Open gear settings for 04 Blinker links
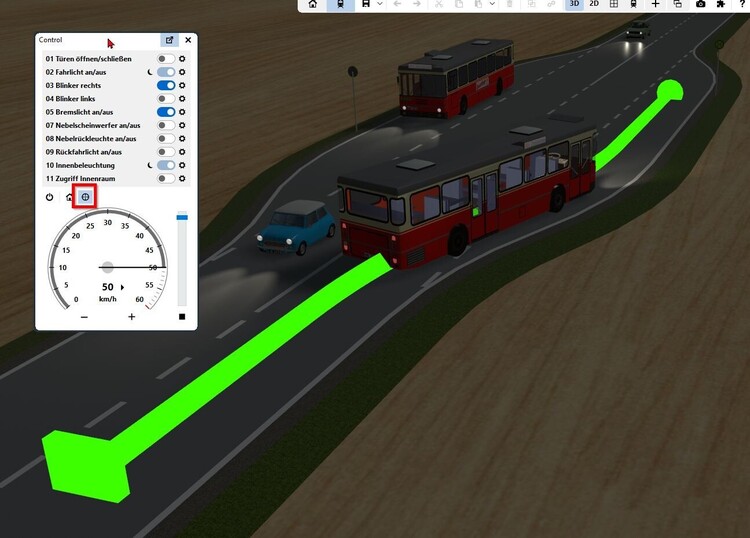 [182, 99]
